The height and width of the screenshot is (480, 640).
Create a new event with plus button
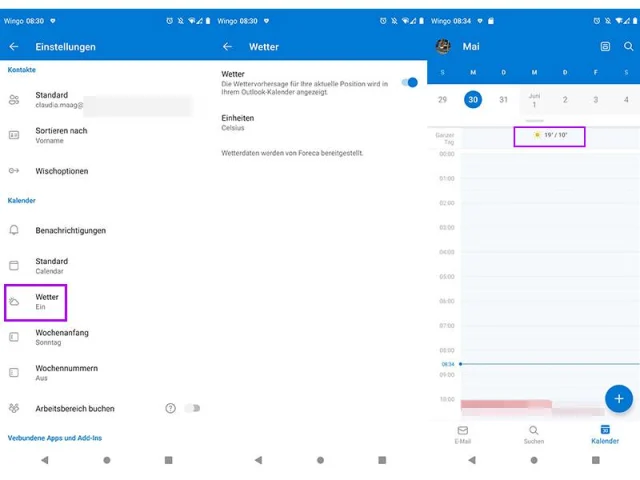pos(619,399)
